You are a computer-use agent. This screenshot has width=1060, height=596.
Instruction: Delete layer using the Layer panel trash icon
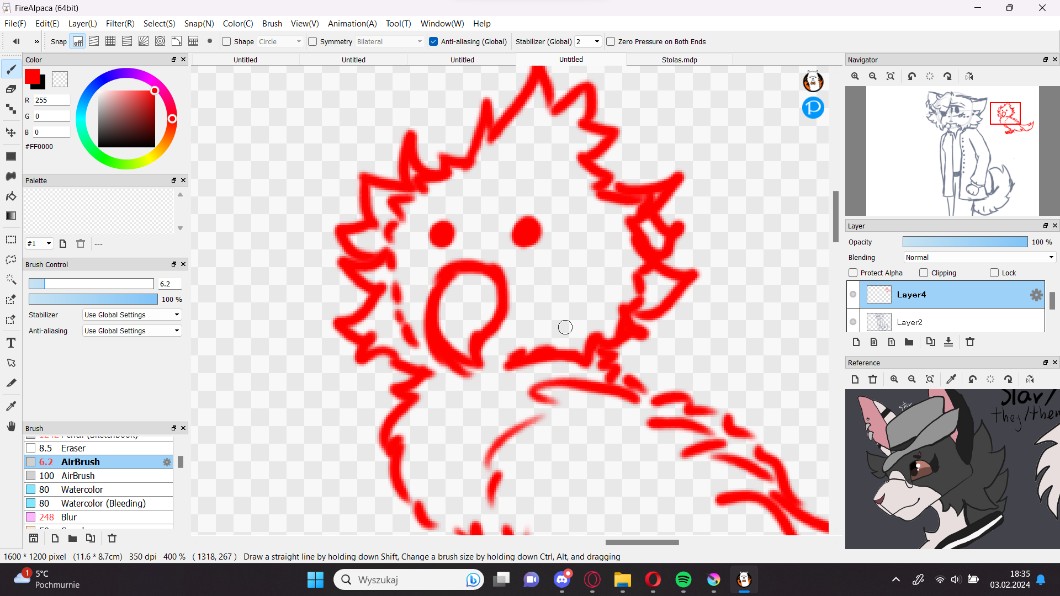pyautogui.click(x=969, y=342)
